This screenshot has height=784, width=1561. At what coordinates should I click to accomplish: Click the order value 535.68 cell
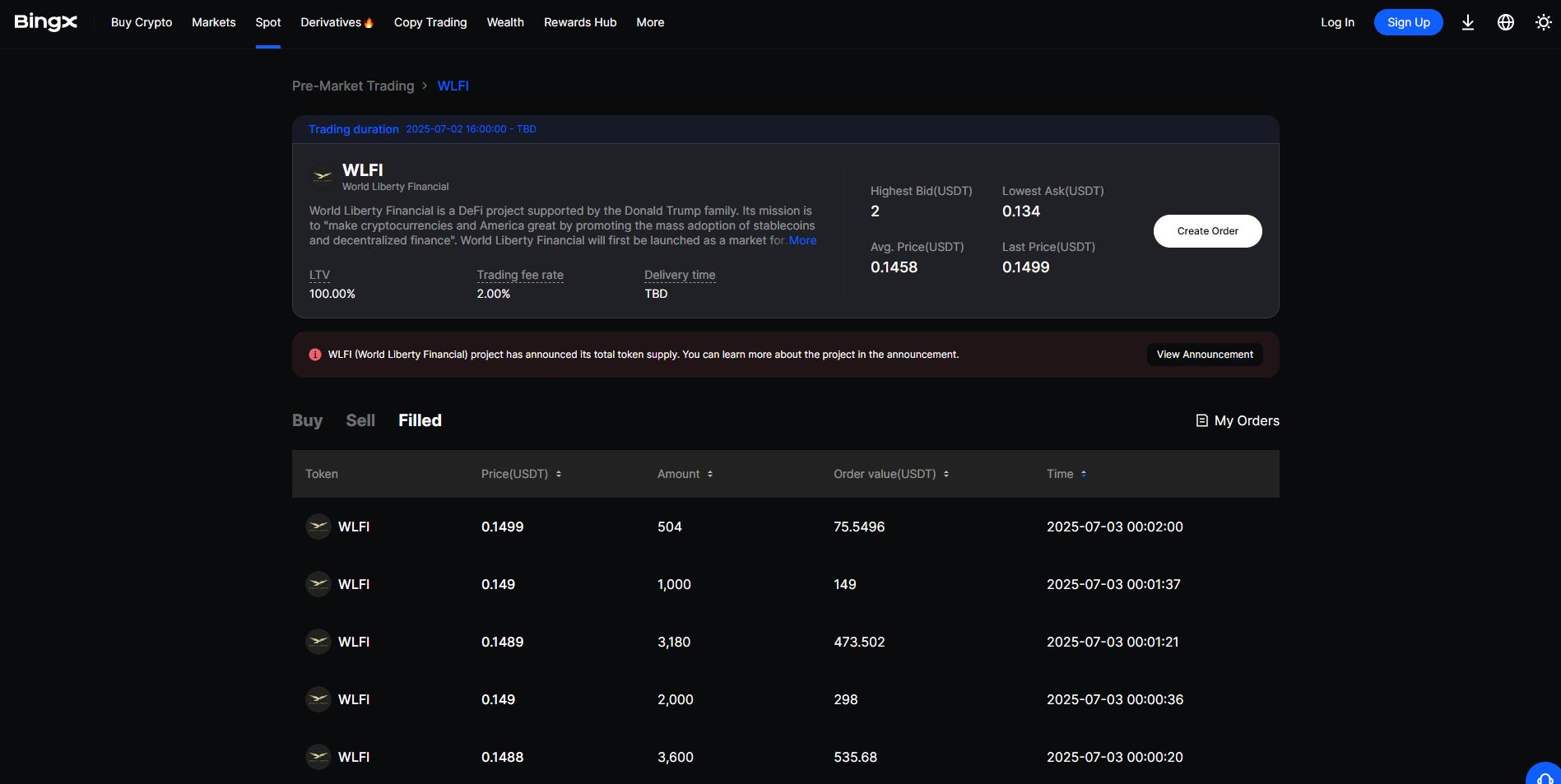click(855, 757)
